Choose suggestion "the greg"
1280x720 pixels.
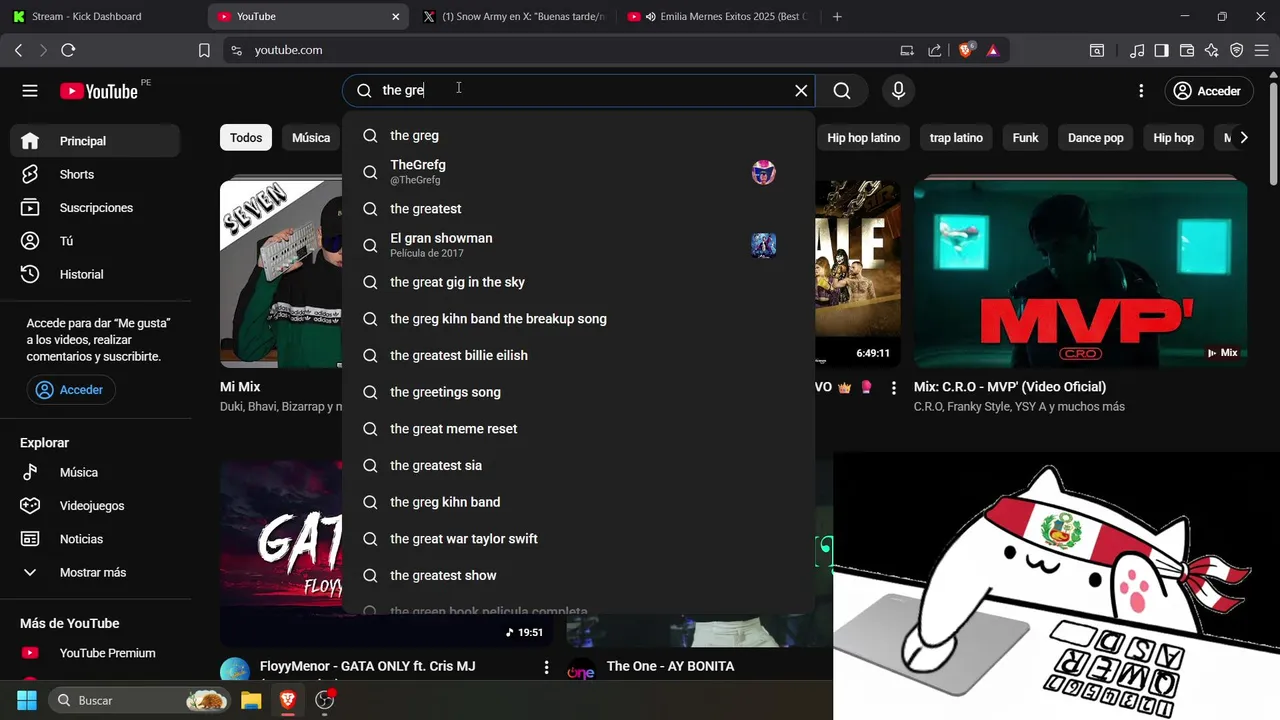pyautogui.click(x=578, y=136)
